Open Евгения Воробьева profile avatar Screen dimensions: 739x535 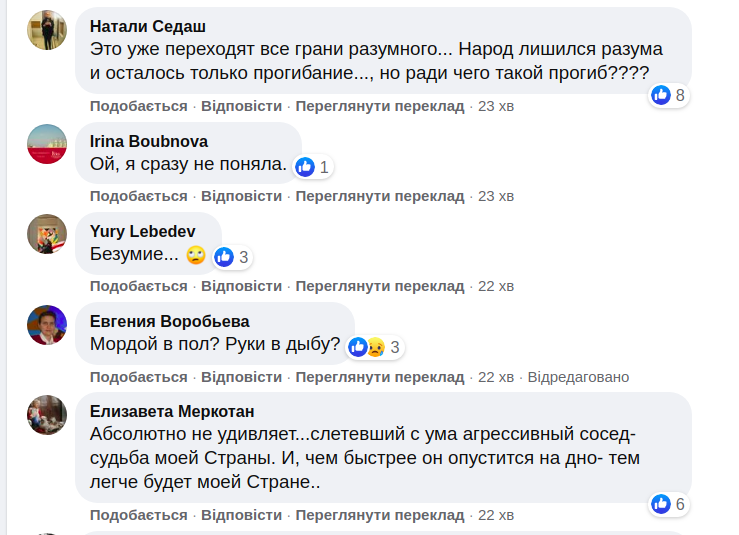click(47, 324)
